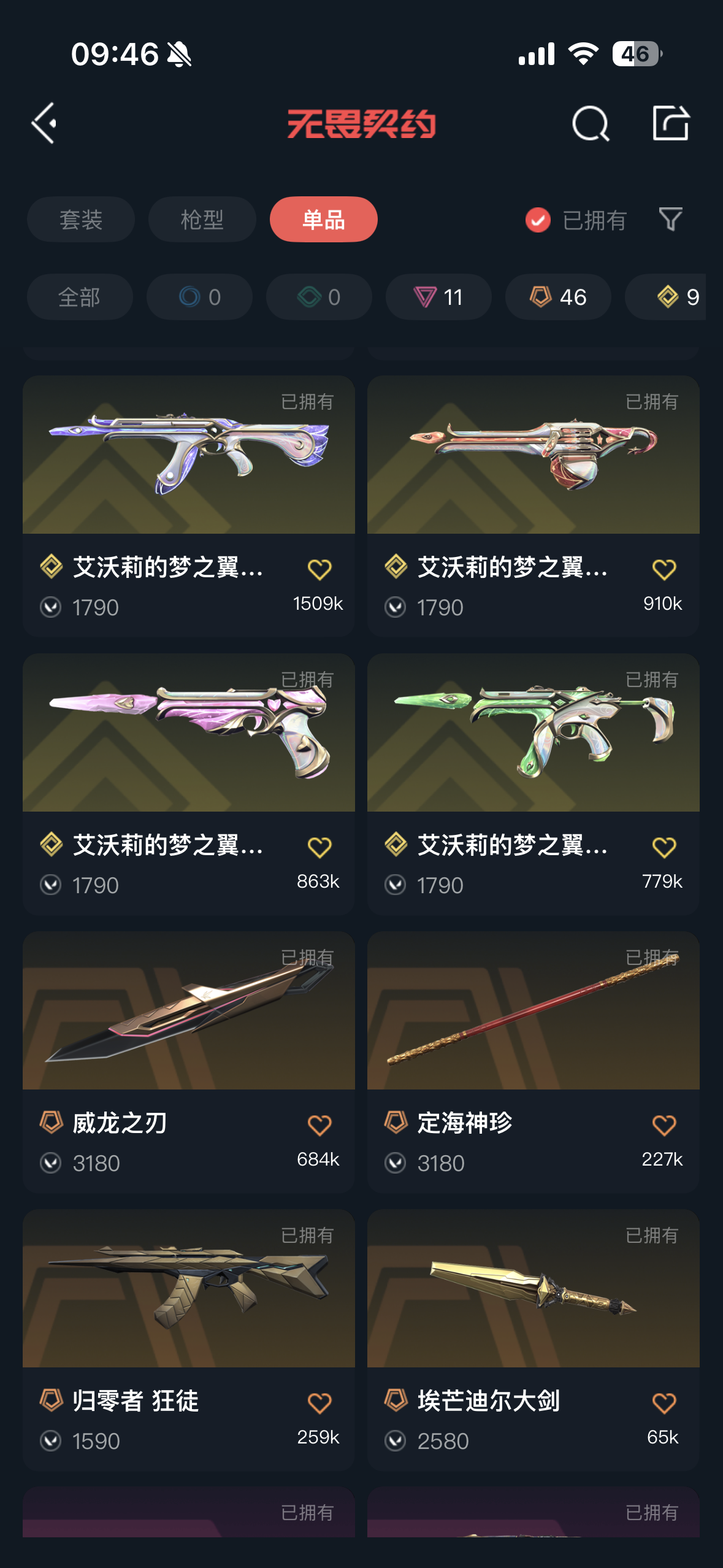Open the filter funnel icon
Viewport: 723px width, 1568px height.
[670, 219]
